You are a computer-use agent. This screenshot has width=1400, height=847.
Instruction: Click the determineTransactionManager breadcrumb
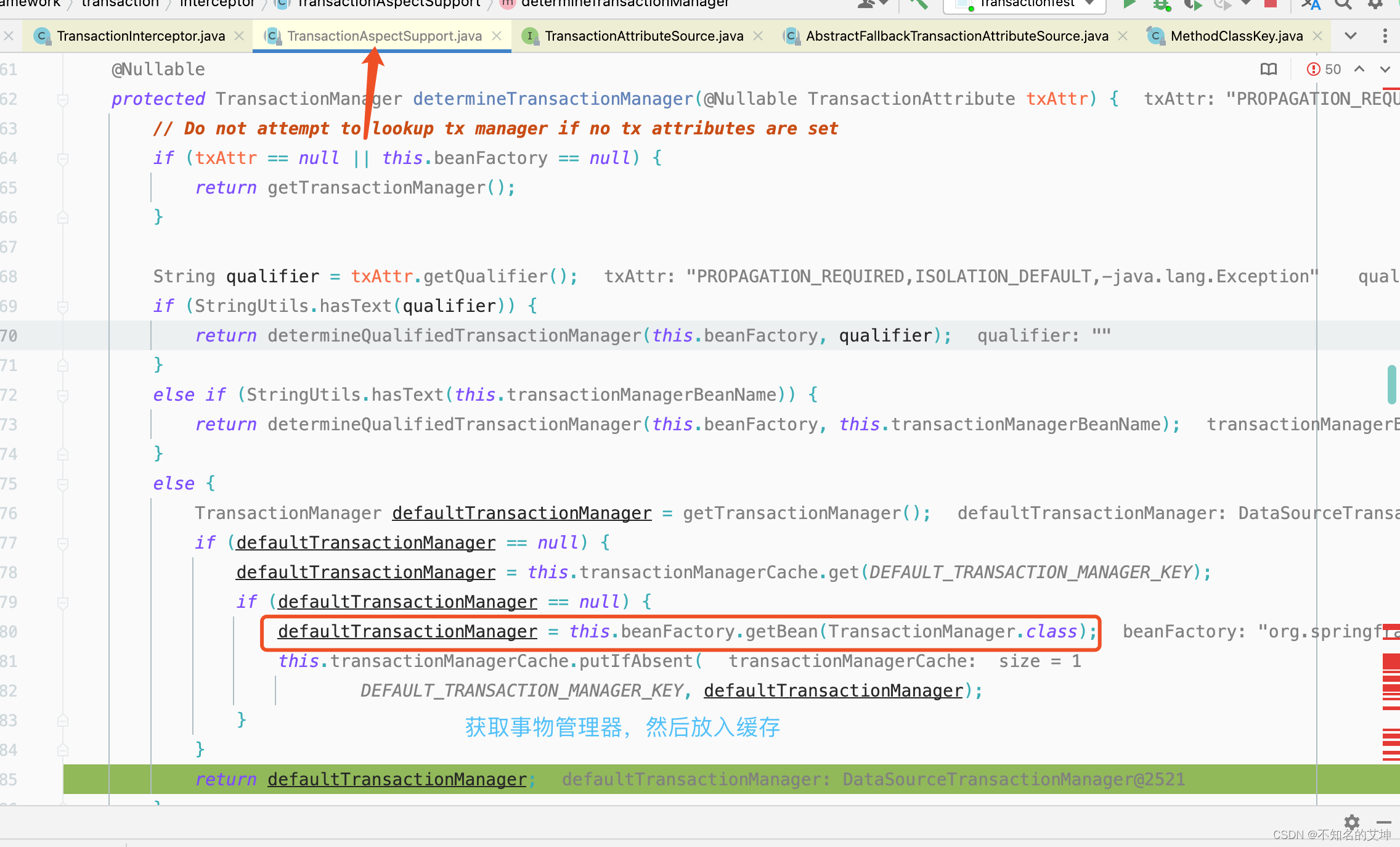tap(625, 4)
